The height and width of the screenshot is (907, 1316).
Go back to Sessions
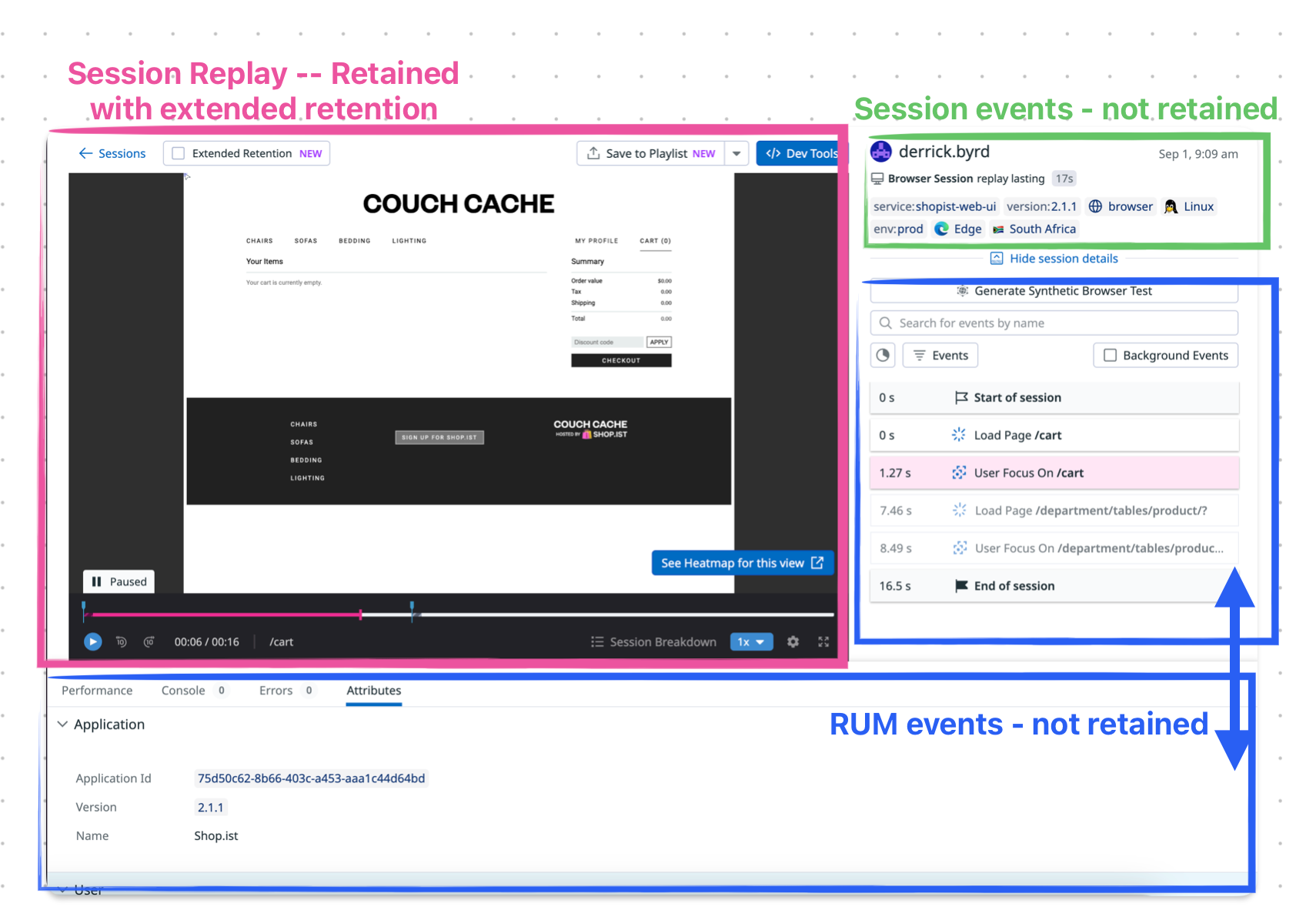[x=112, y=153]
